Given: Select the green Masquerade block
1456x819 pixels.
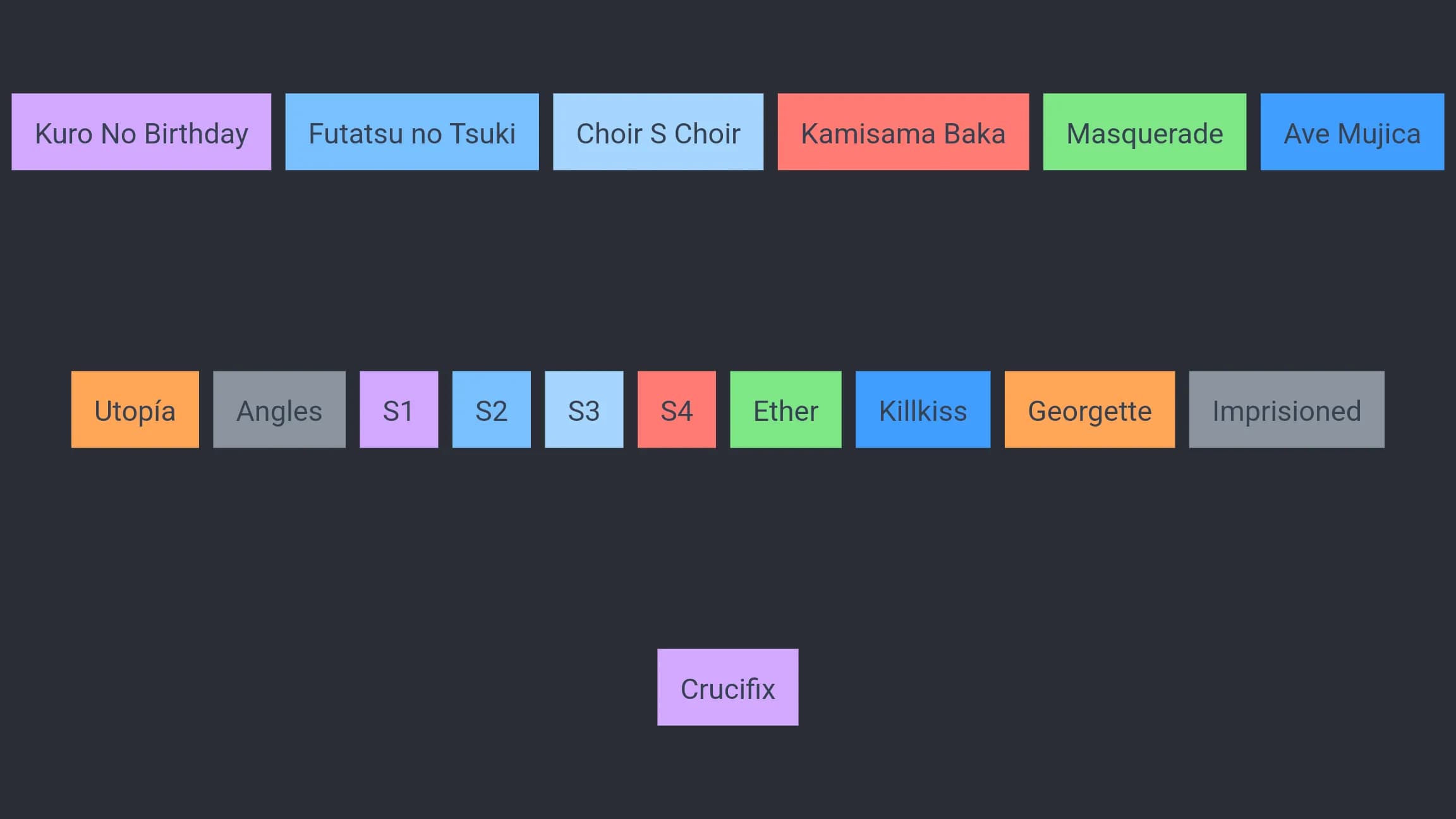Looking at the screenshot, I should click(1144, 131).
